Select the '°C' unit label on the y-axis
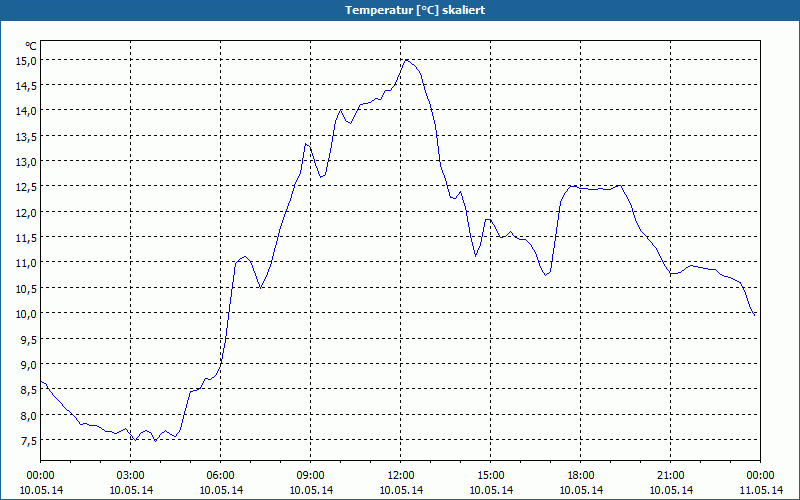 tap(31, 46)
